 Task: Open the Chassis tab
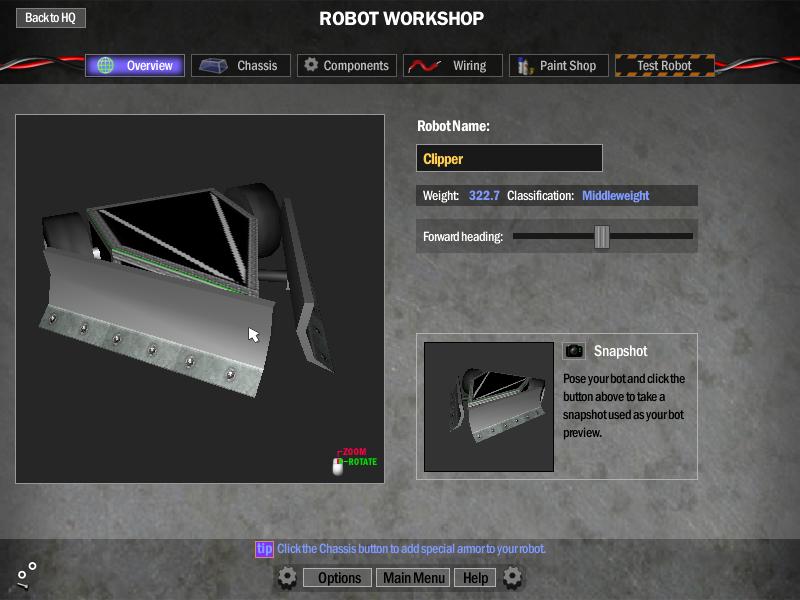point(241,65)
